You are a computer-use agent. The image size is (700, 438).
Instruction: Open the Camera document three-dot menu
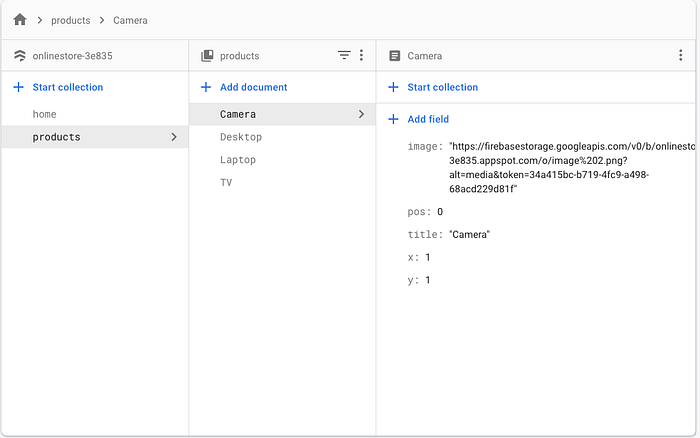pos(681,56)
